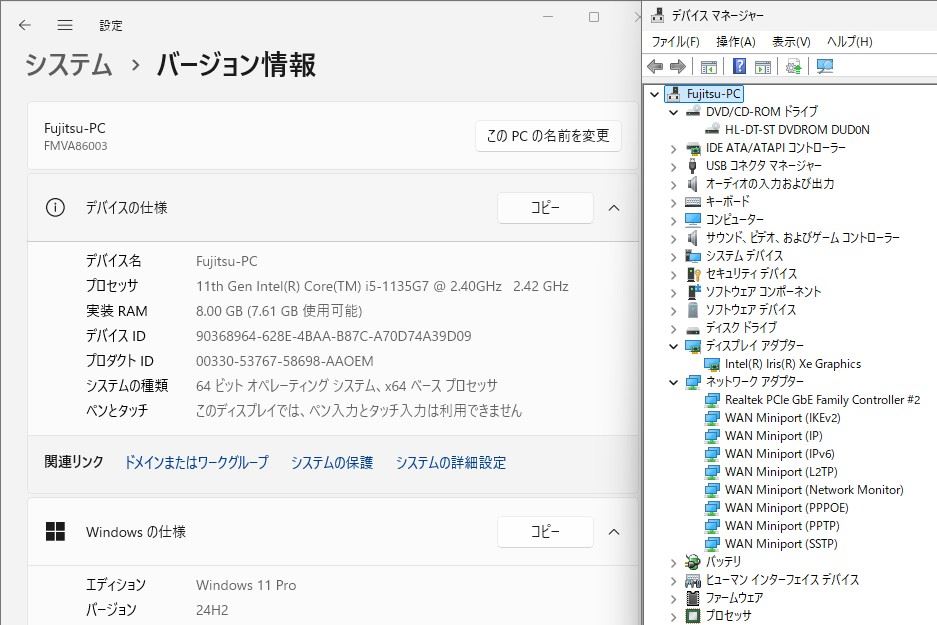Click the WAN Miniport (SSTP) adapter icon
Screen dimensions: 937x625
(712, 544)
